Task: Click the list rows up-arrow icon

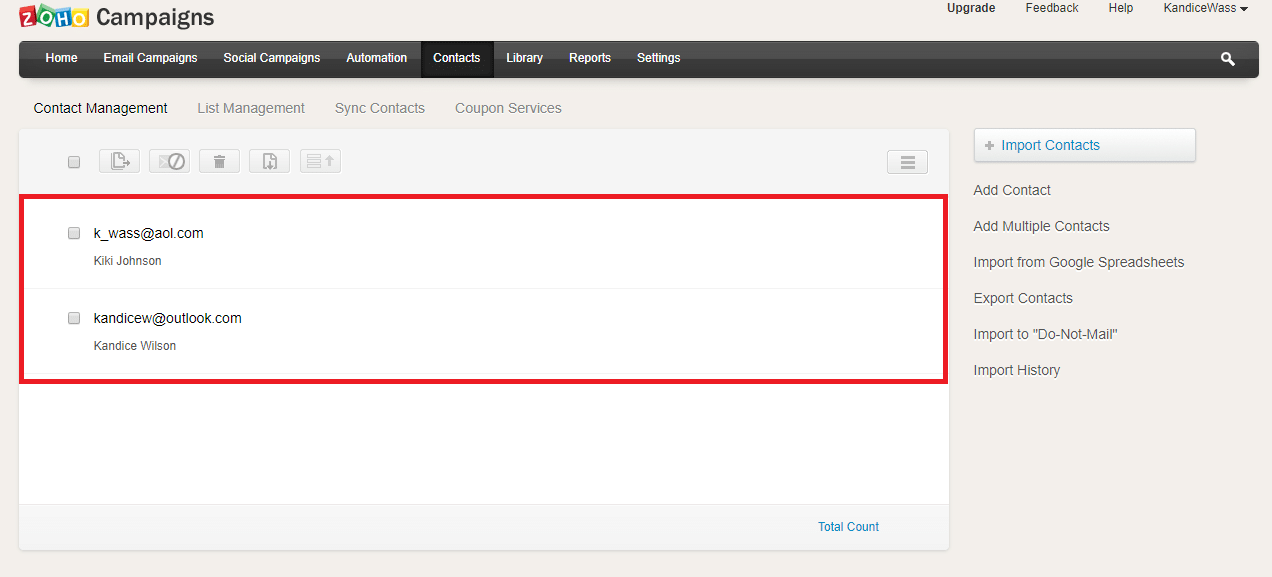Action: [x=320, y=161]
